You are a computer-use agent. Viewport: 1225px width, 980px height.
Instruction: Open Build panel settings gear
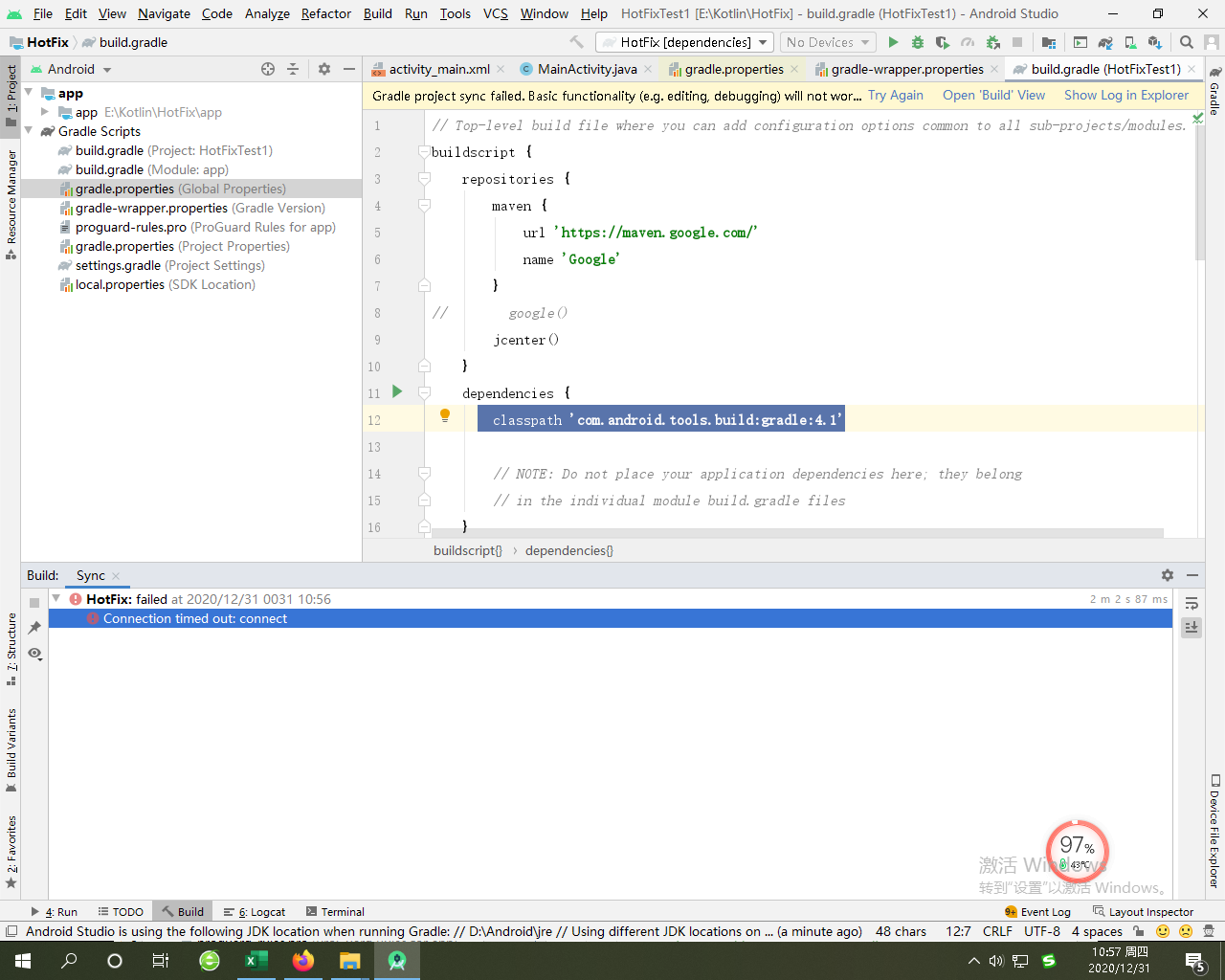point(1168,575)
